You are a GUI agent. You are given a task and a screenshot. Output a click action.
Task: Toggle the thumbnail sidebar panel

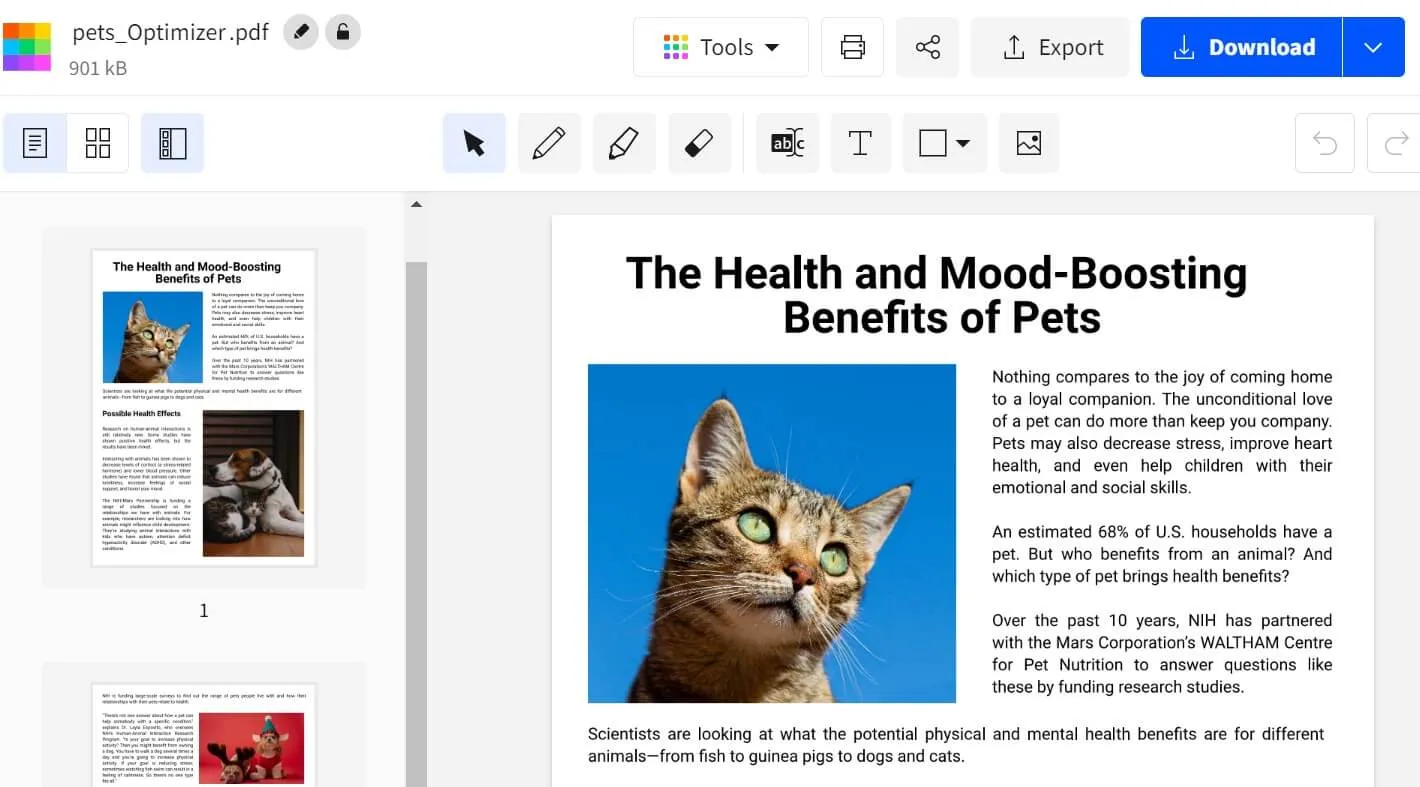(x=172, y=143)
